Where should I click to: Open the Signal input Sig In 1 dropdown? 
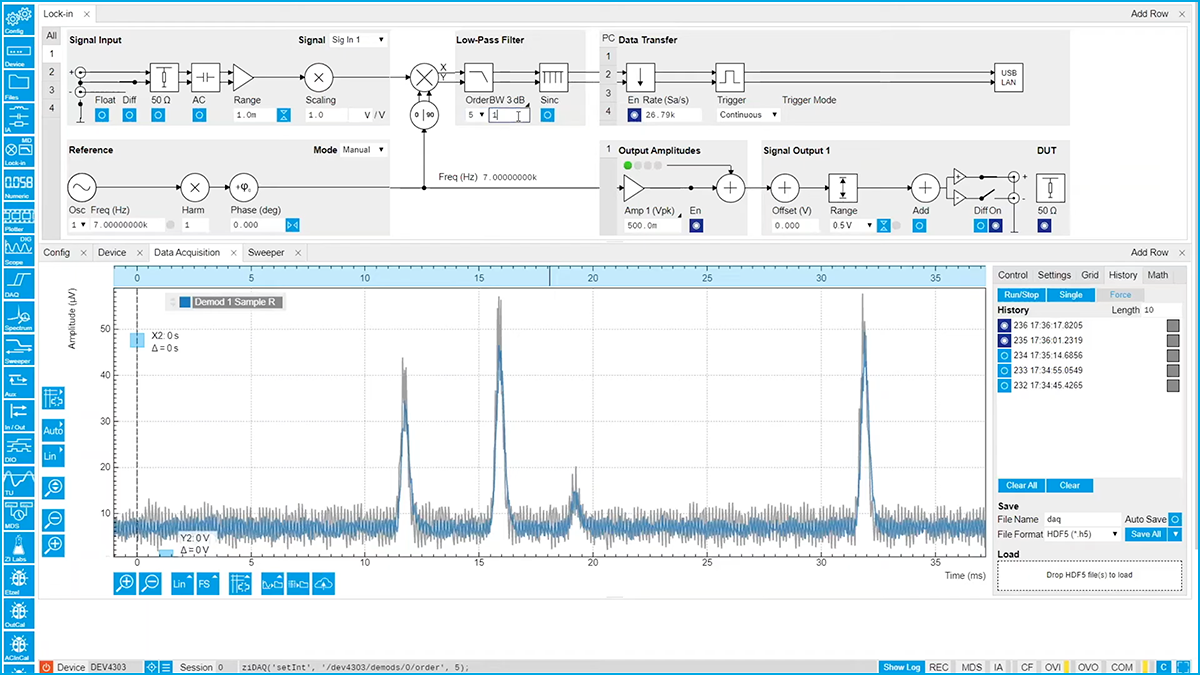(358, 40)
